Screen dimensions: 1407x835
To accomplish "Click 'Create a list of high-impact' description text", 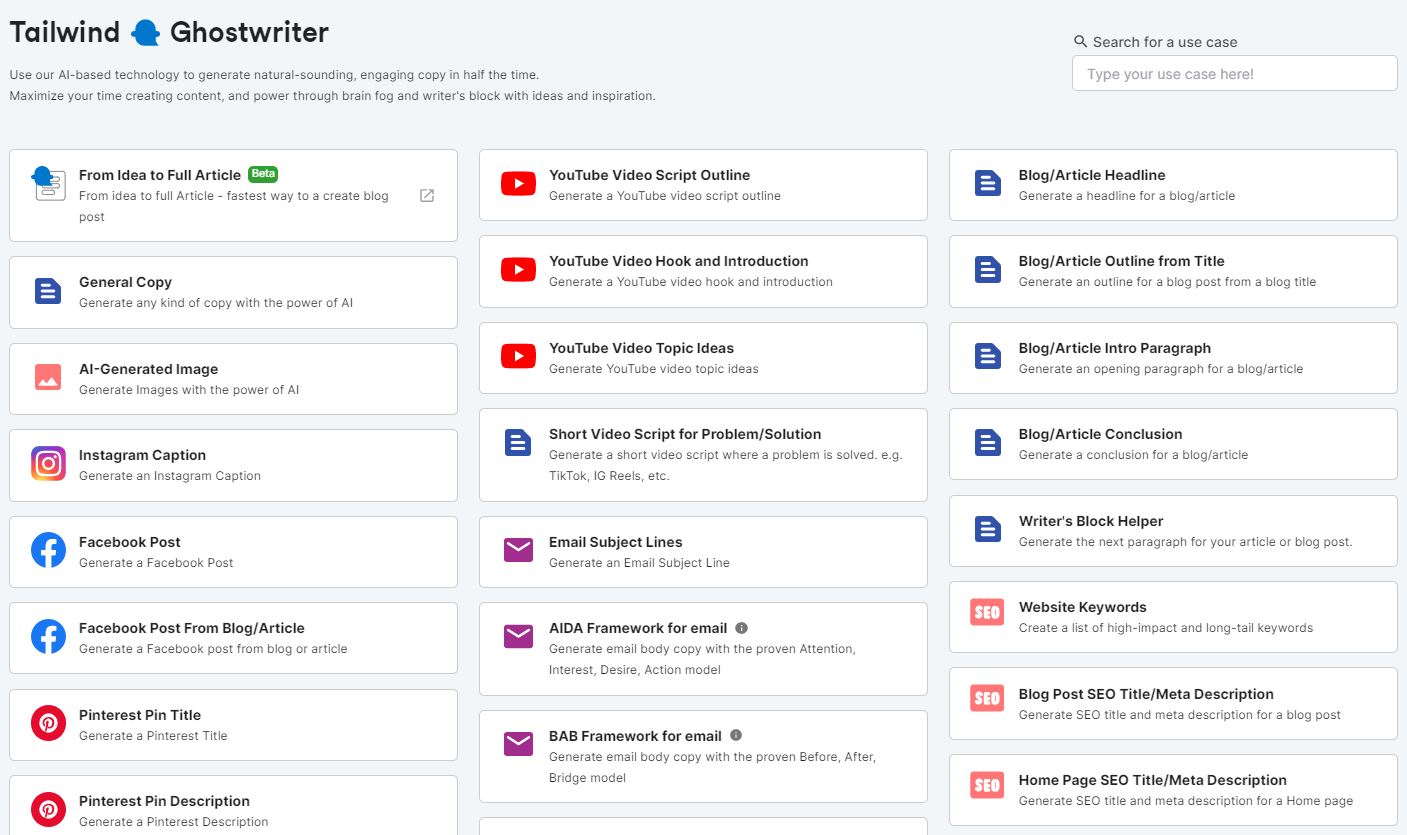I will 1166,628.
